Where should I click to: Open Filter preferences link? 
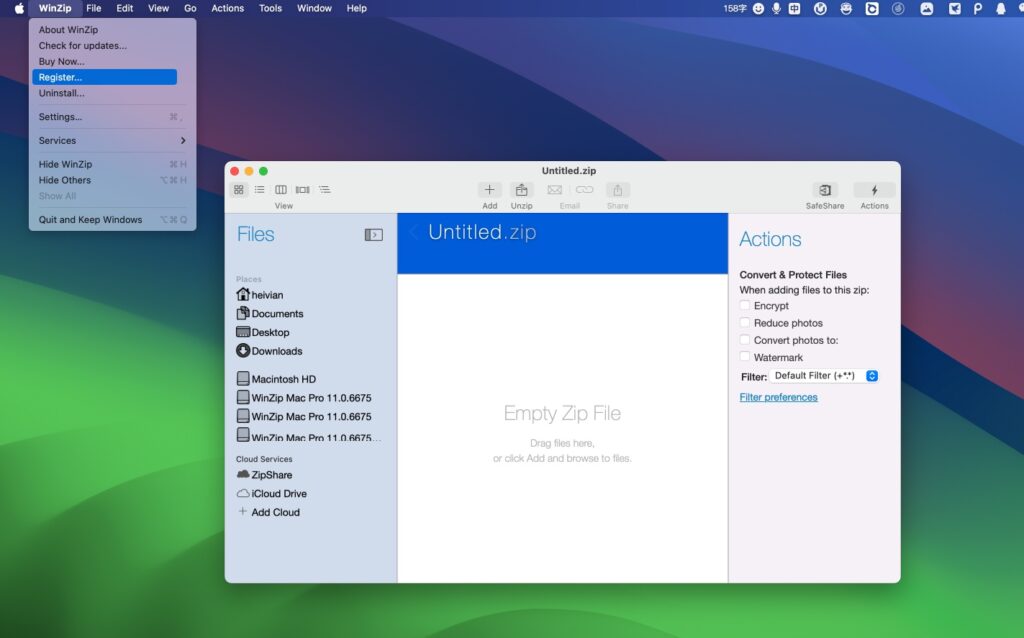pyautogui.click(x=779, y=396)
